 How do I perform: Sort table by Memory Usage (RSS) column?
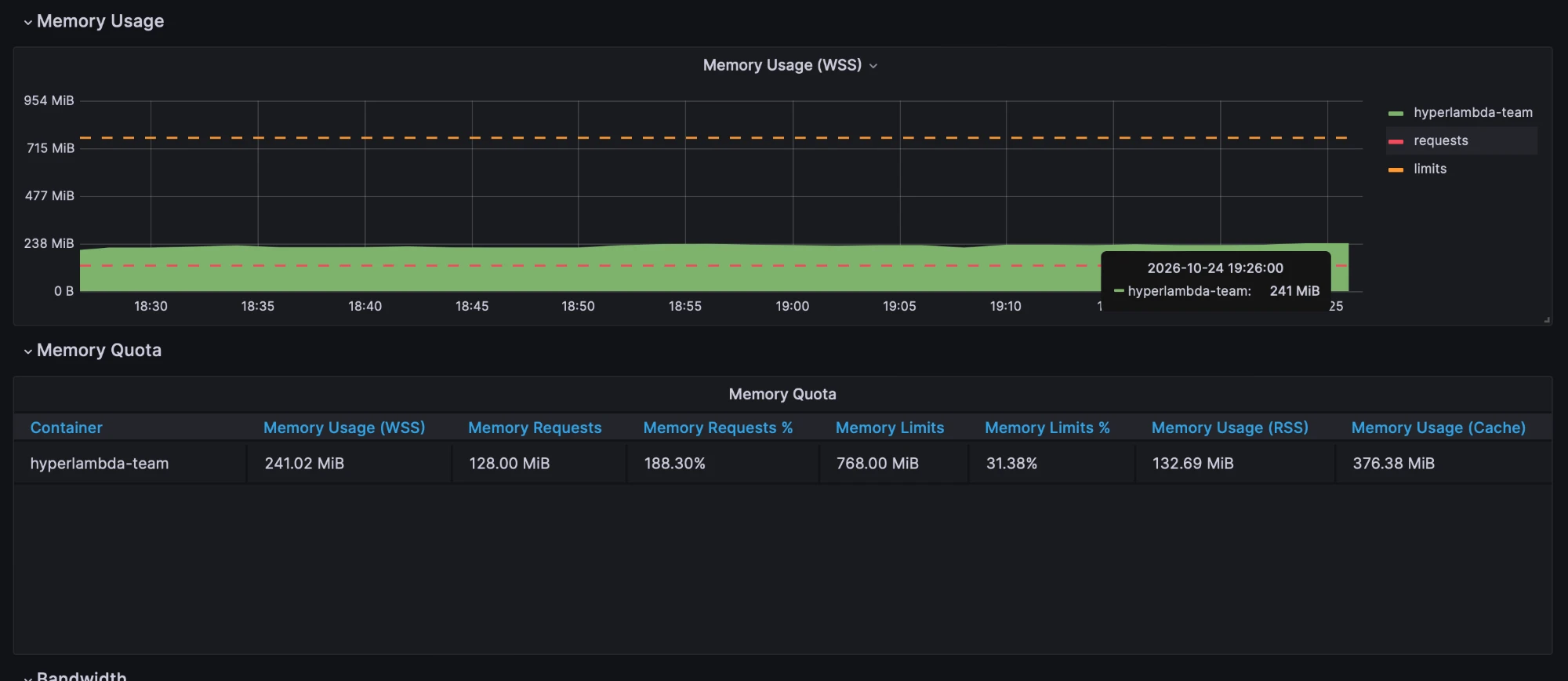(1230, 428)
